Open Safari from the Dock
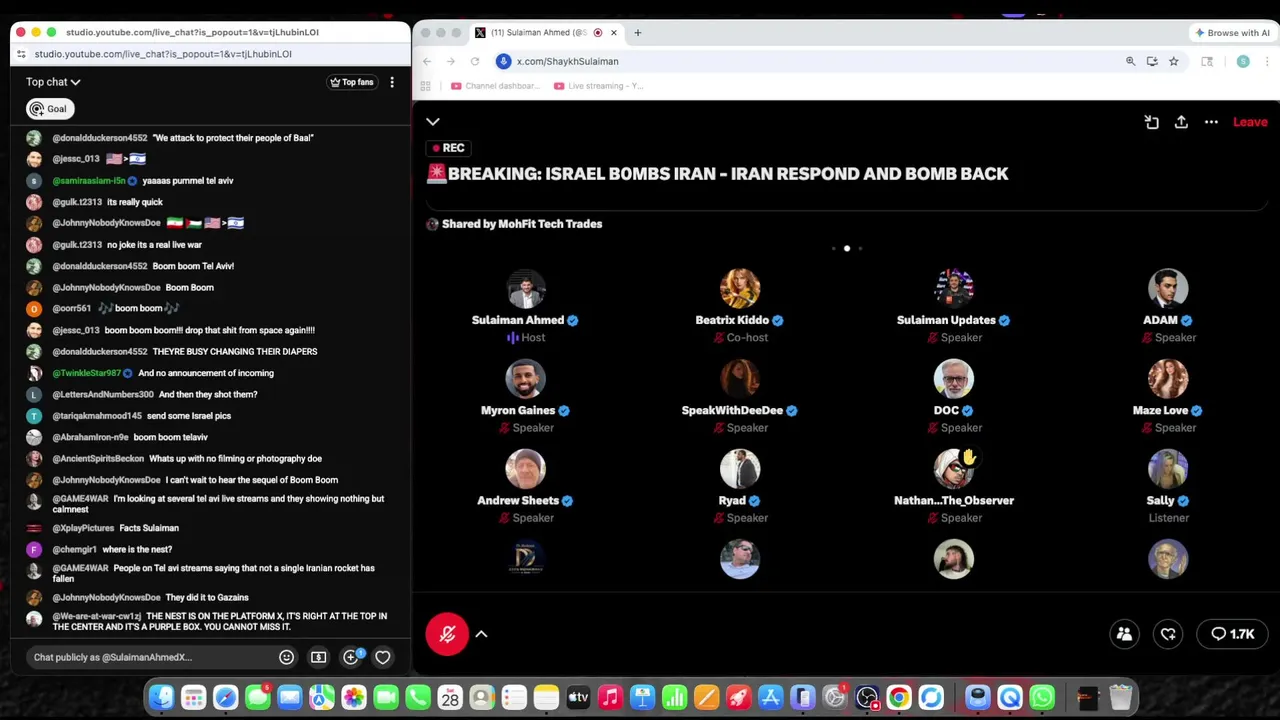 (226, 697)
